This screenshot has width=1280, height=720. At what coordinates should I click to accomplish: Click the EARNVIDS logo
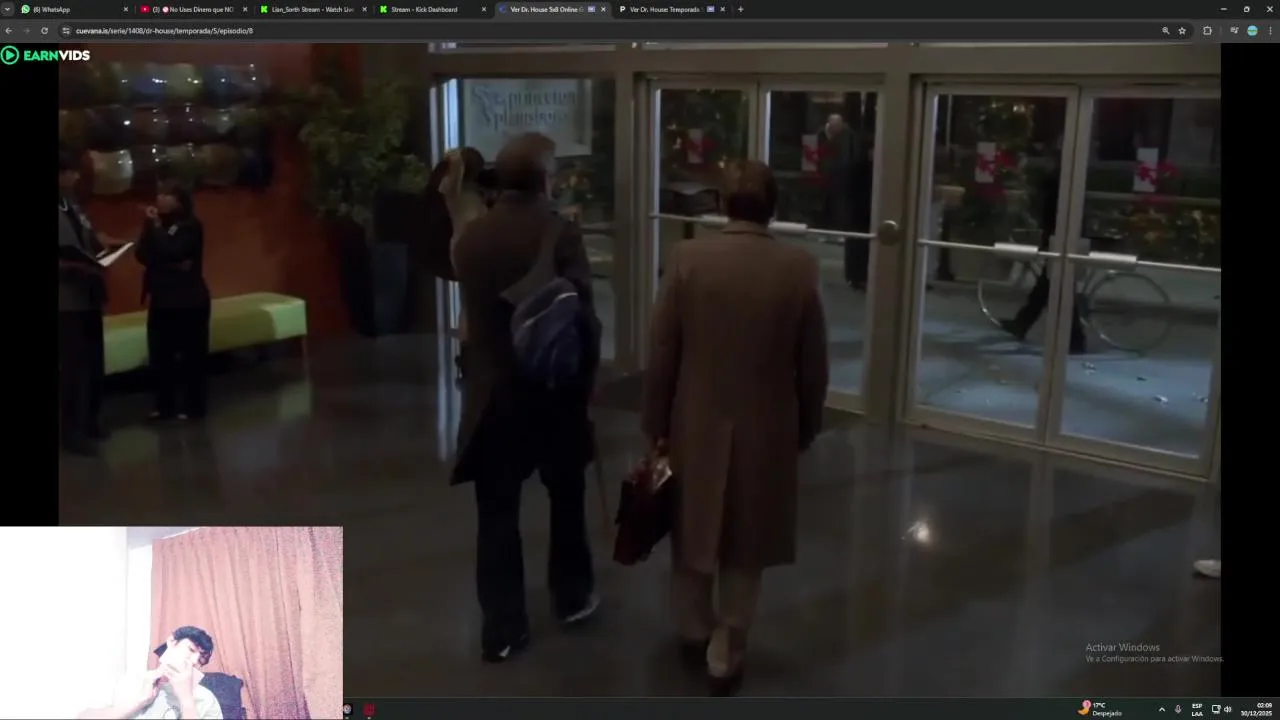[46, 55]
